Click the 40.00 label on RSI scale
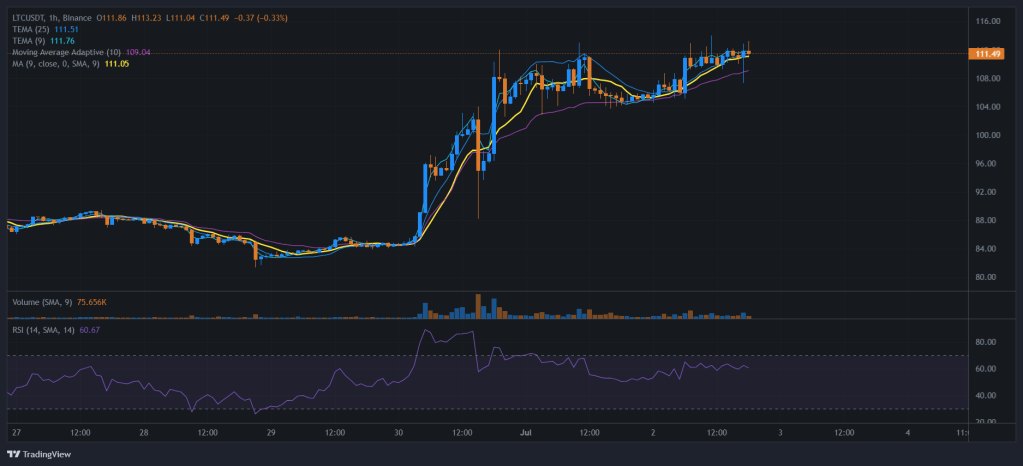The image size is (1023, 466). (987, 396)
